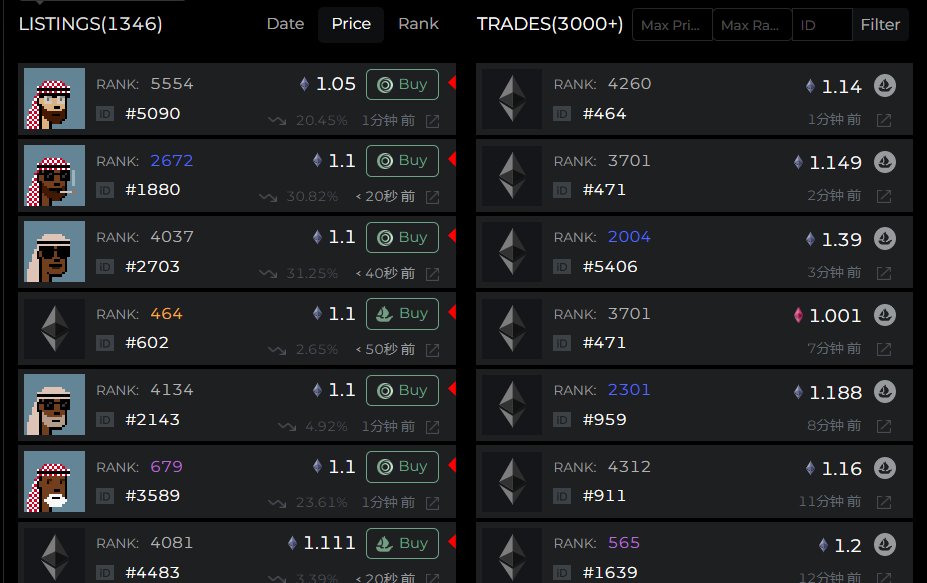
Task: Open the 1.14 trade of #464 externally
Action: pyautogui.click(x=884, y=120)
